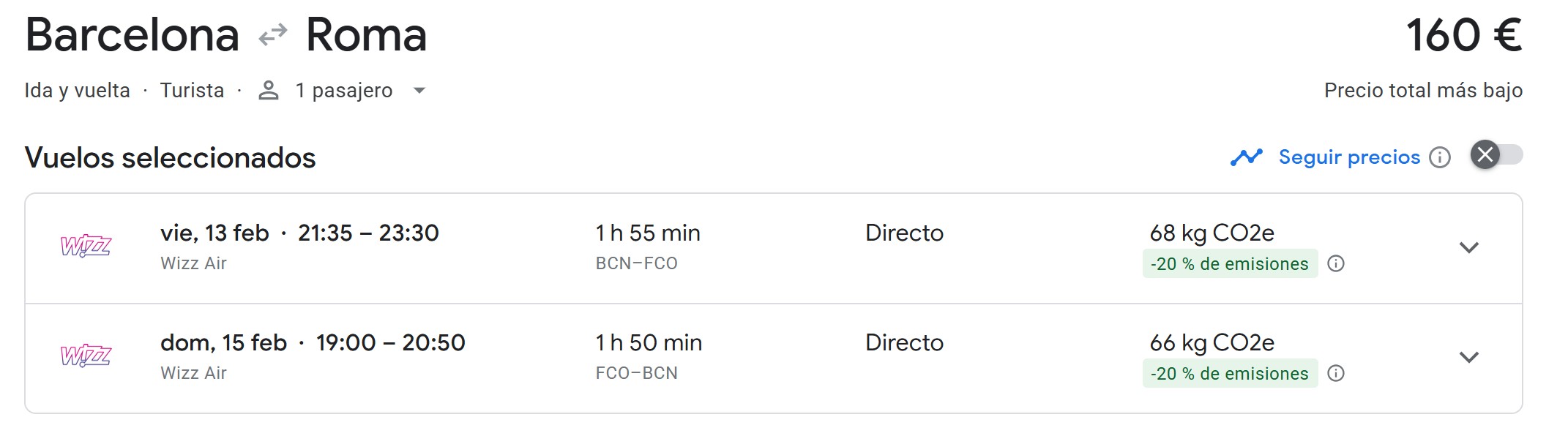Click info icon next to Seguir precios
Viewport: 1568px width, 436px height.
pos(1439,157)
